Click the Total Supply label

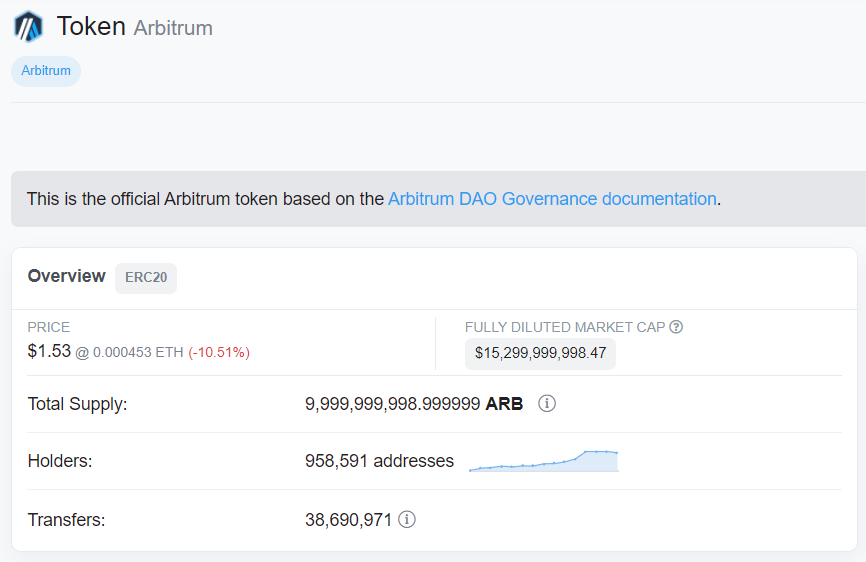point(77,404)
